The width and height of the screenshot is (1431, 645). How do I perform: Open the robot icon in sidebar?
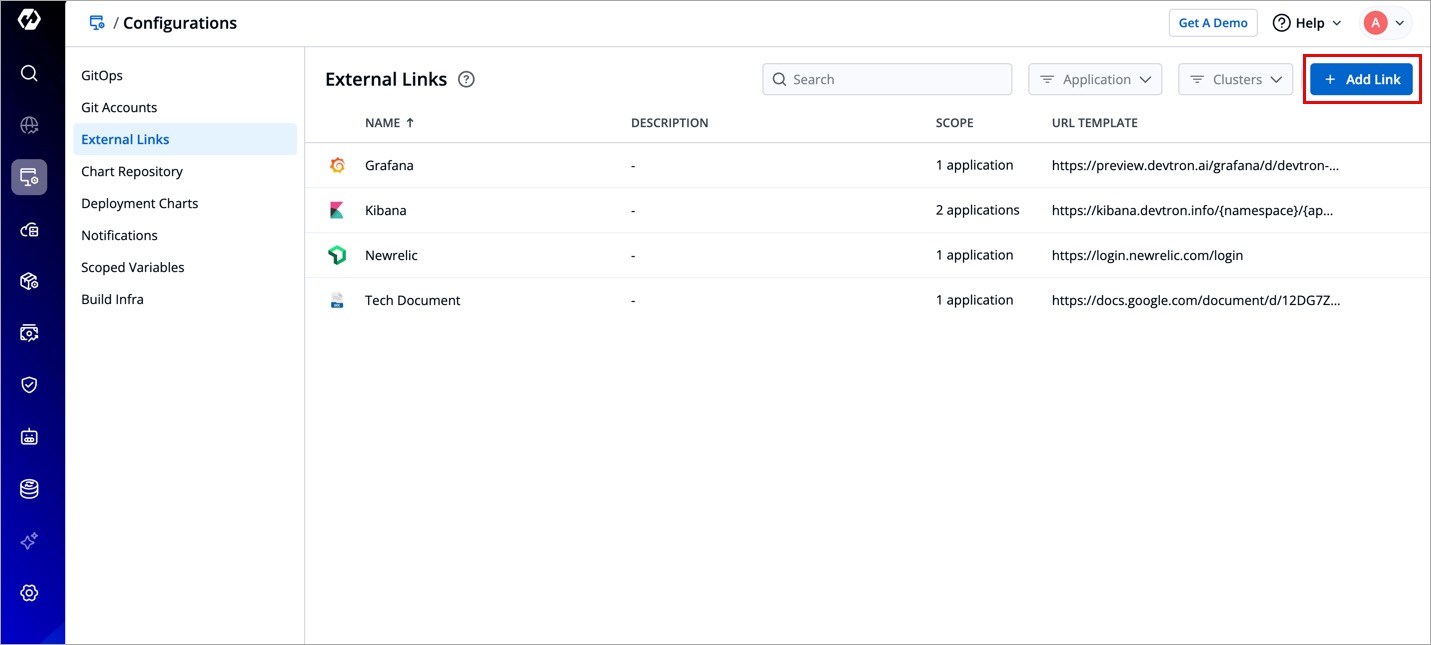point(29,437)
